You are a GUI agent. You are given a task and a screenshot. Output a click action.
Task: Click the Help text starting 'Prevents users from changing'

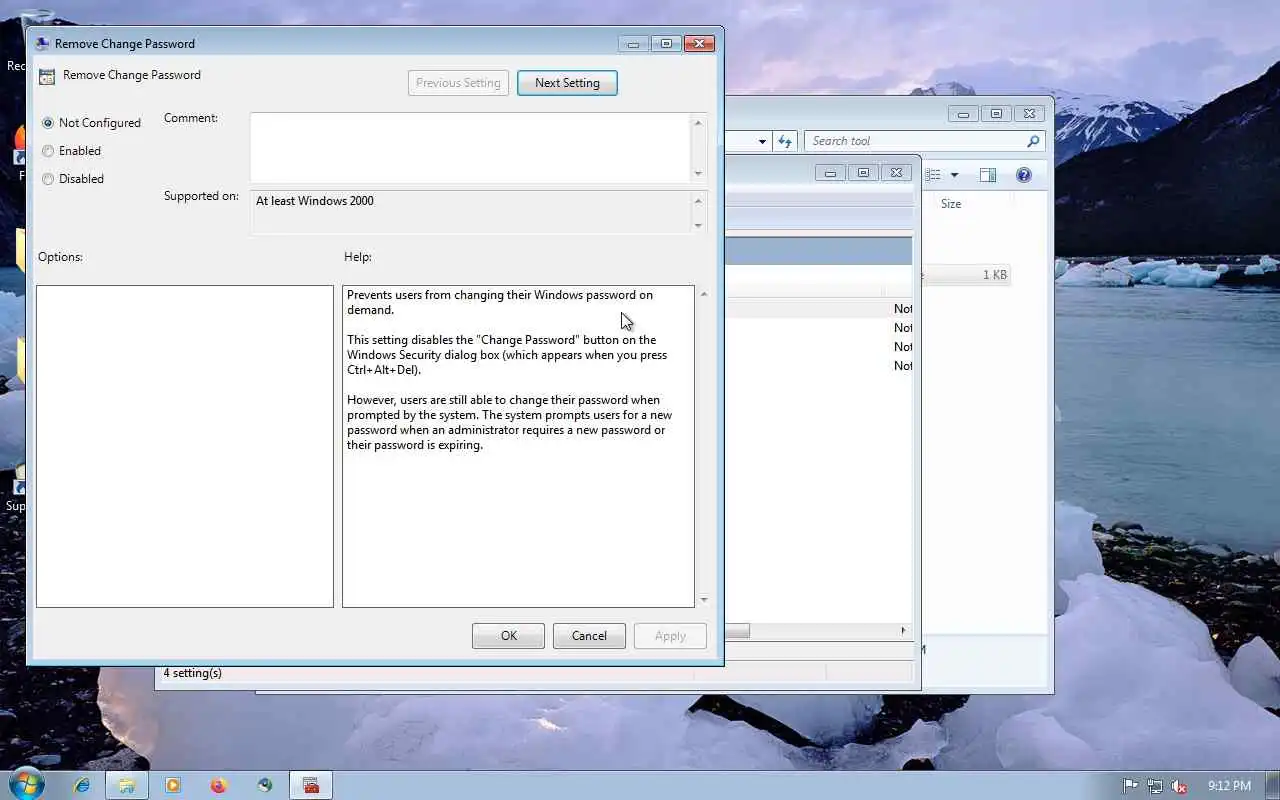coord(500,302)
